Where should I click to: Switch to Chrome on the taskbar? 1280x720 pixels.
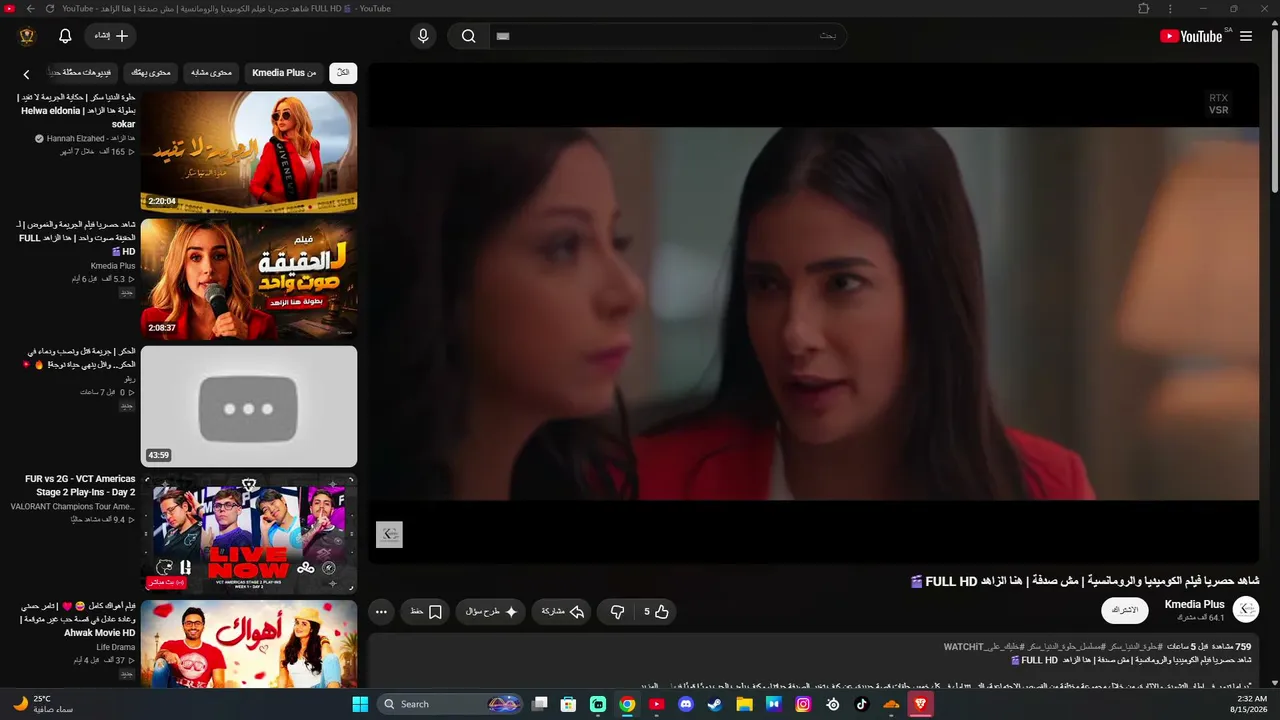click(627, 704)
